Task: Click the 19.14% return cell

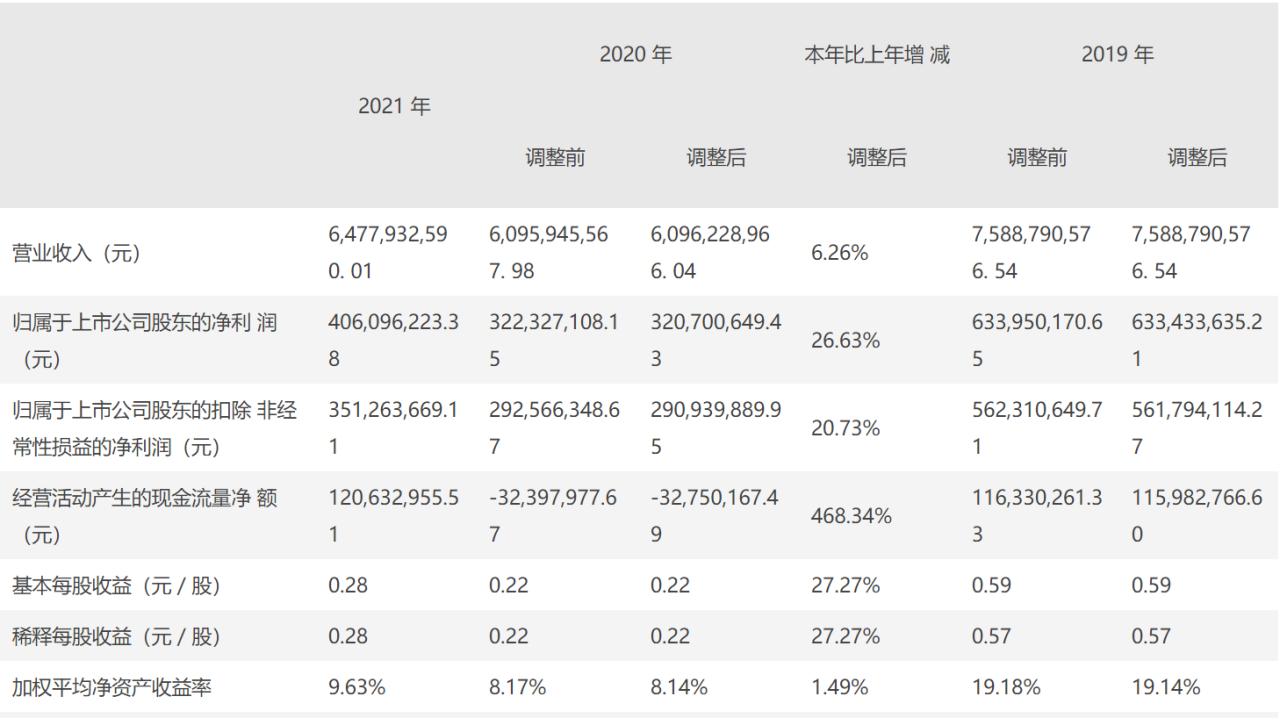Action: pos(1167,687)
